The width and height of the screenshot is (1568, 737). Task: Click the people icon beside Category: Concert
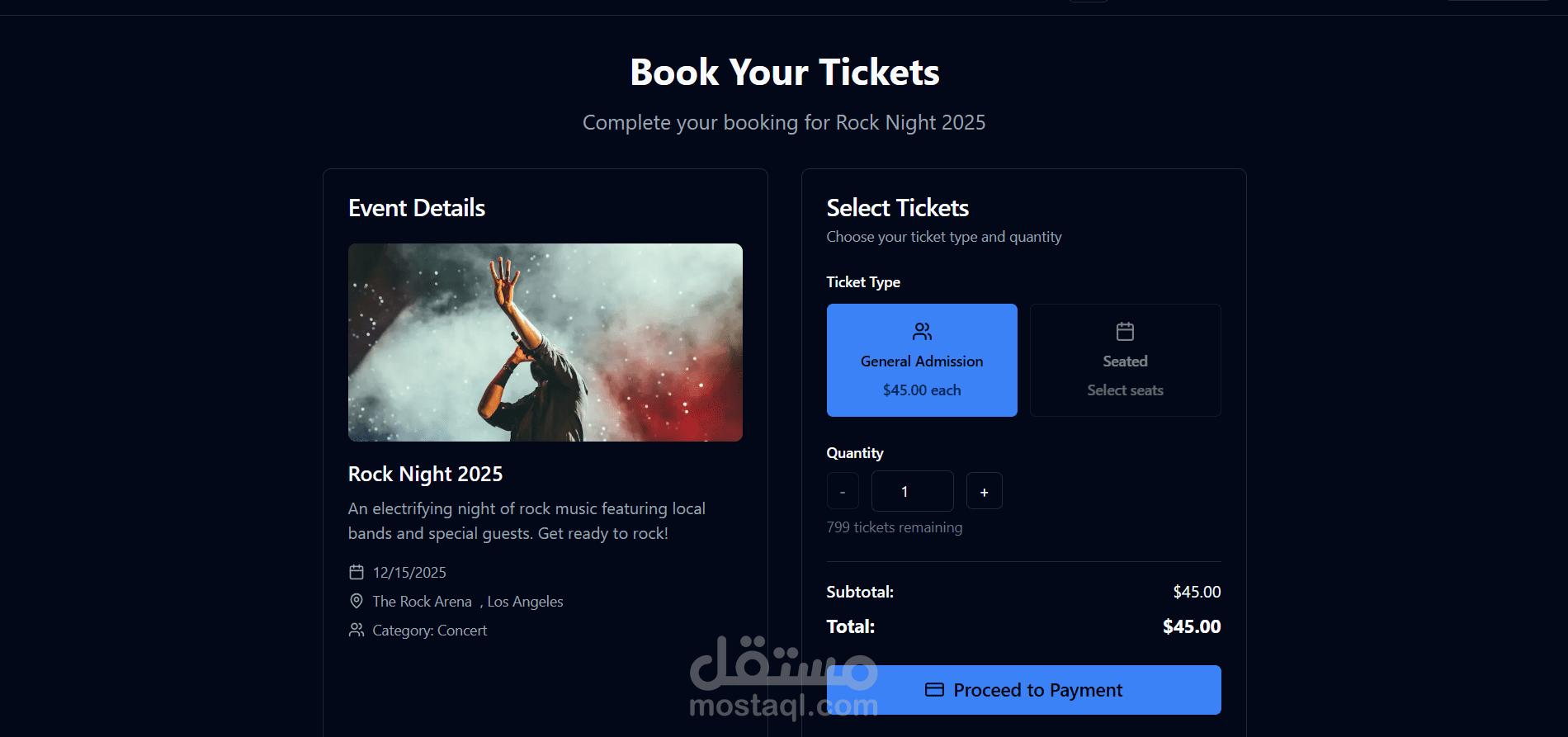tap(356, 630)
